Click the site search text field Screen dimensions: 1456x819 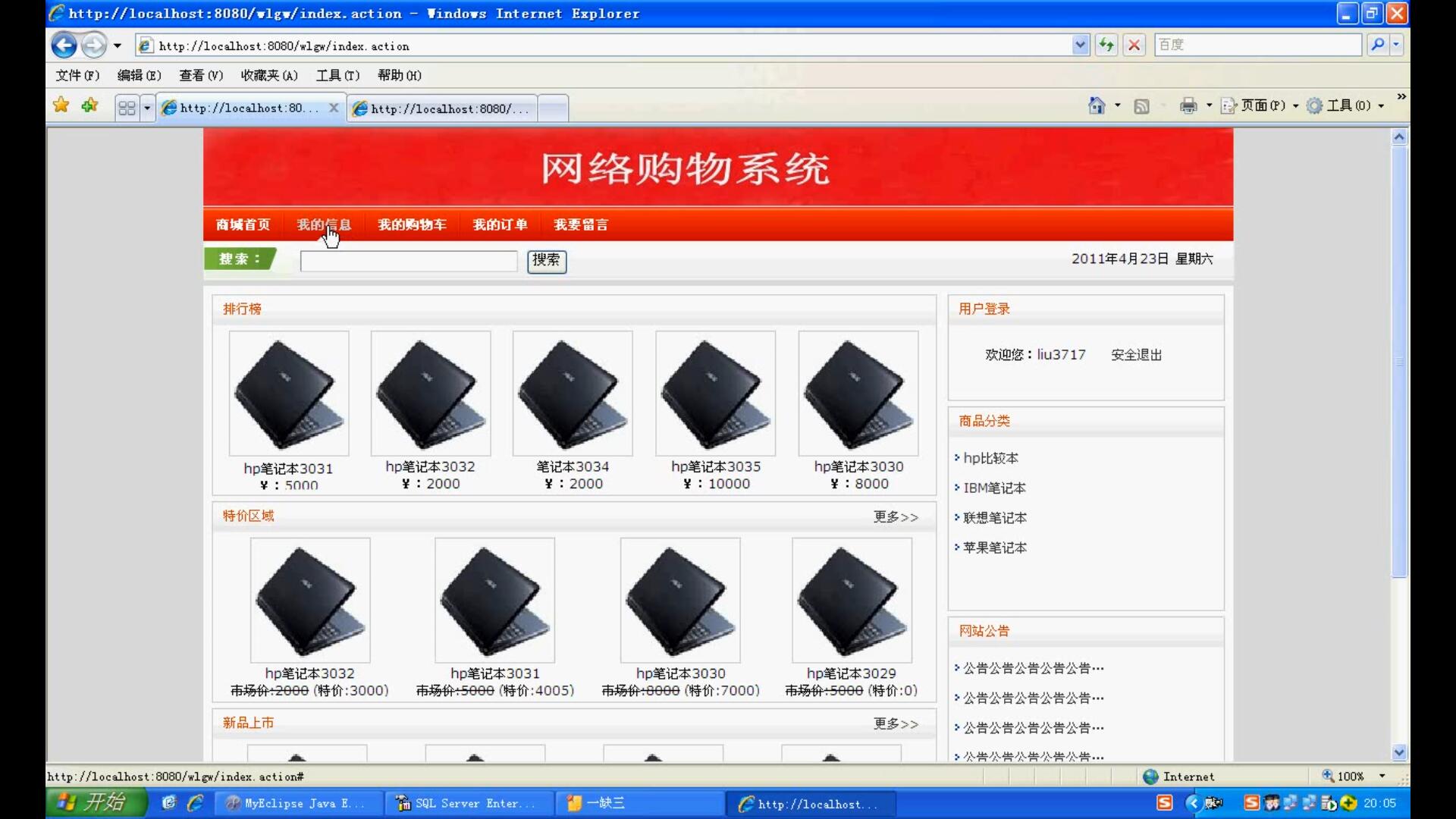(x=409, y=261)
